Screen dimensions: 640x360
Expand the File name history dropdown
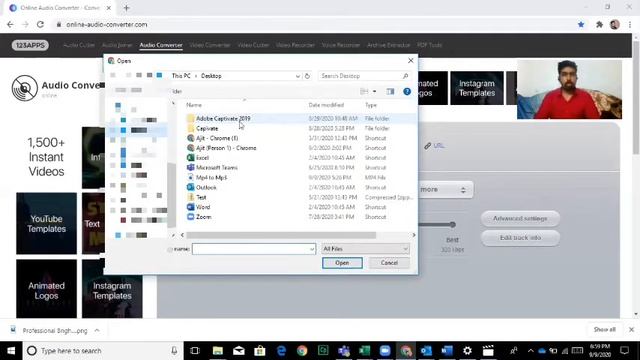coord(312,249)
